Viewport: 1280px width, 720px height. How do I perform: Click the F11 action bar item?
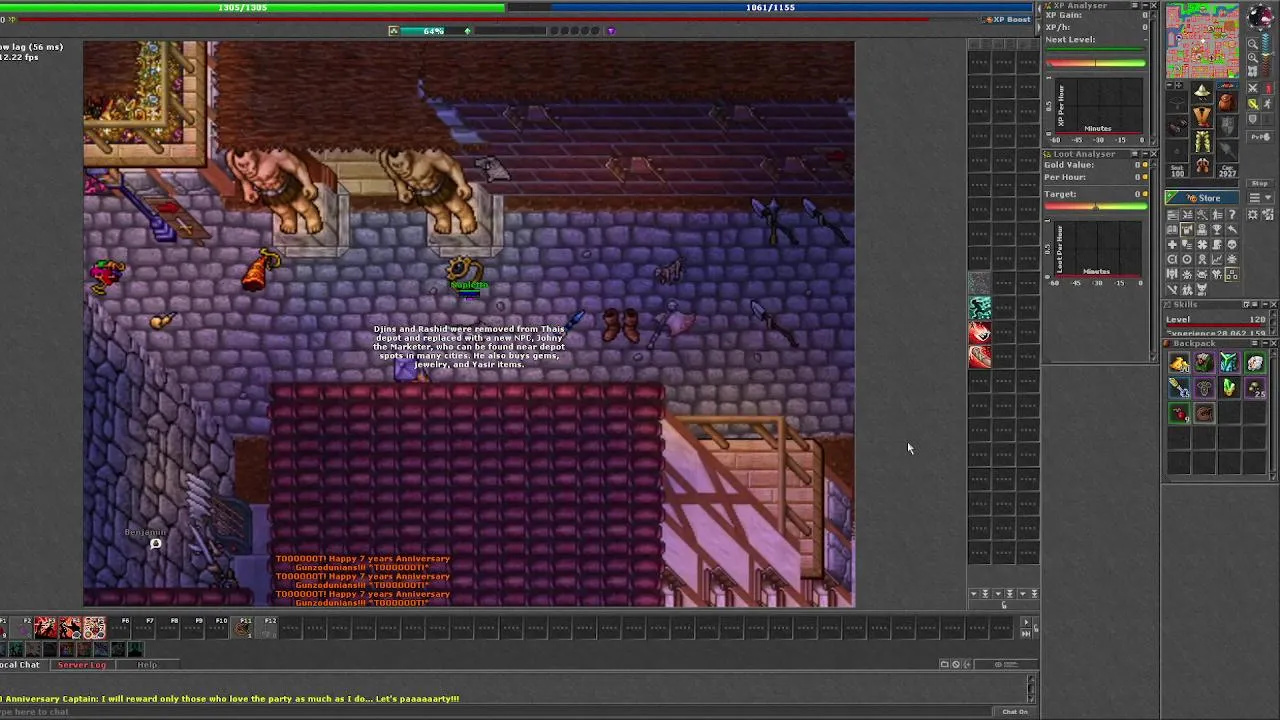[241, 627]
